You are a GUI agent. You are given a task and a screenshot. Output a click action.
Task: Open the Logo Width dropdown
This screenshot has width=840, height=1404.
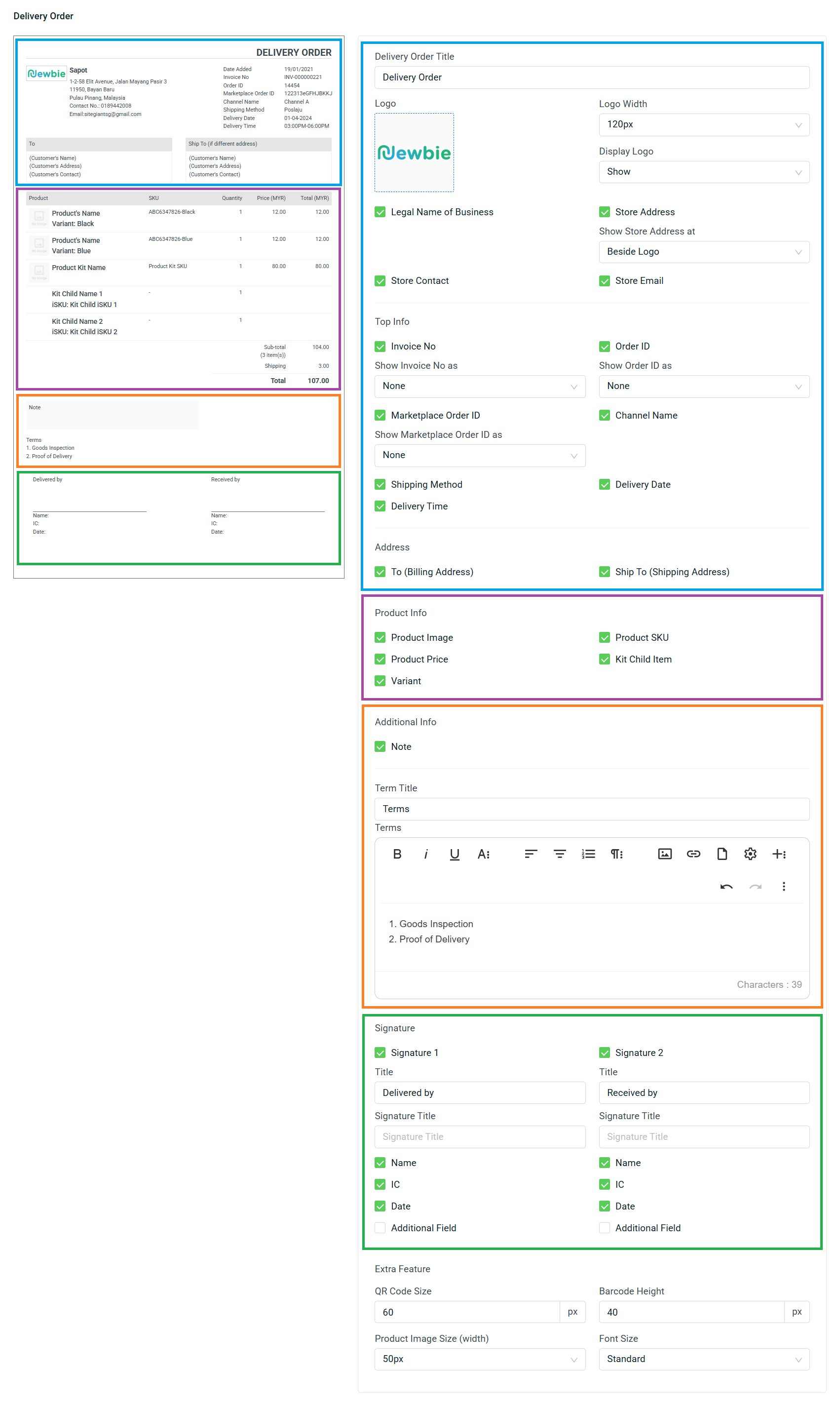click(704, 124)
